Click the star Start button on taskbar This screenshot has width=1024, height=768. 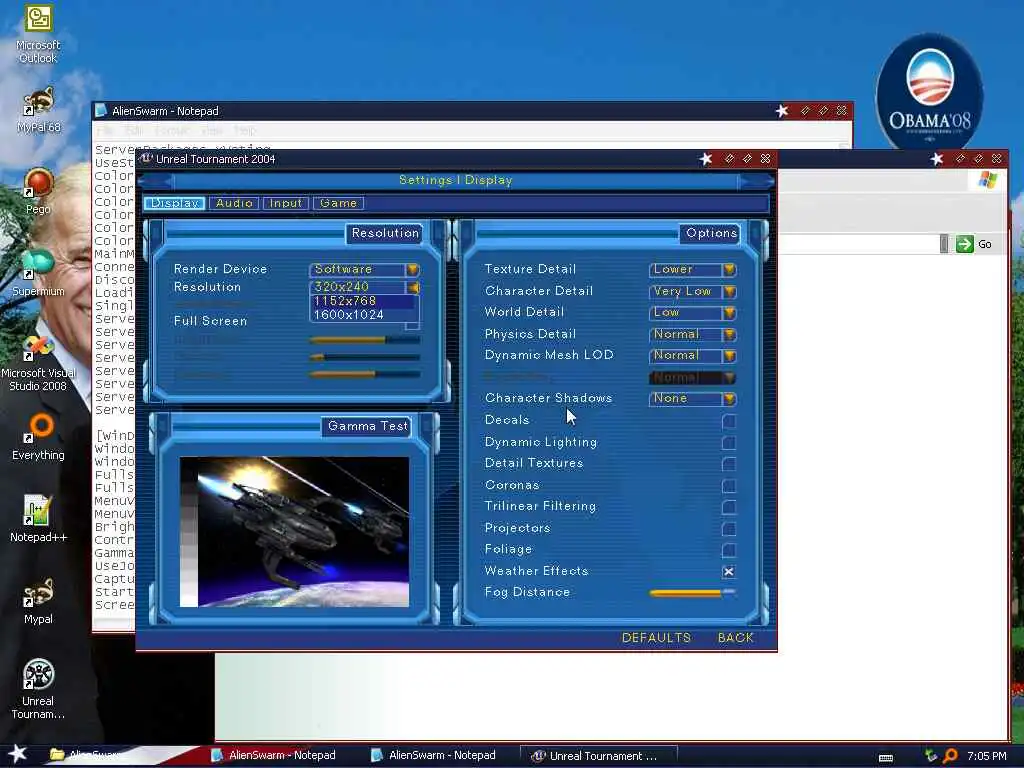pyautogui.click(x=17, y=755)
